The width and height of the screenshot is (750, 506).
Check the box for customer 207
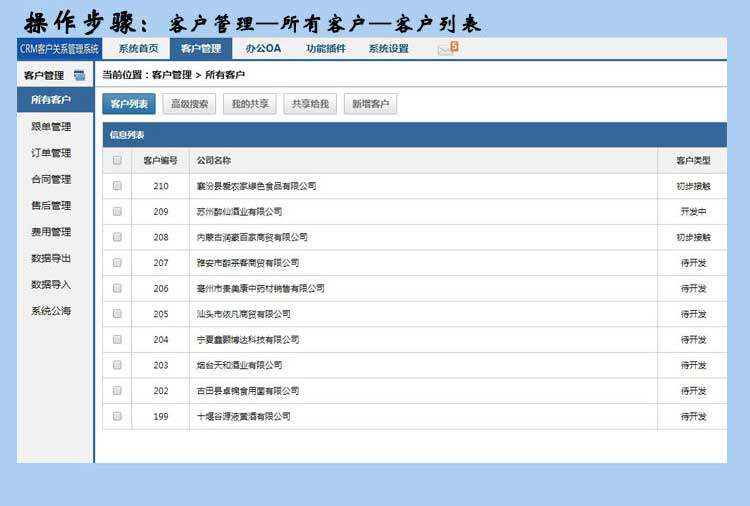117,263
